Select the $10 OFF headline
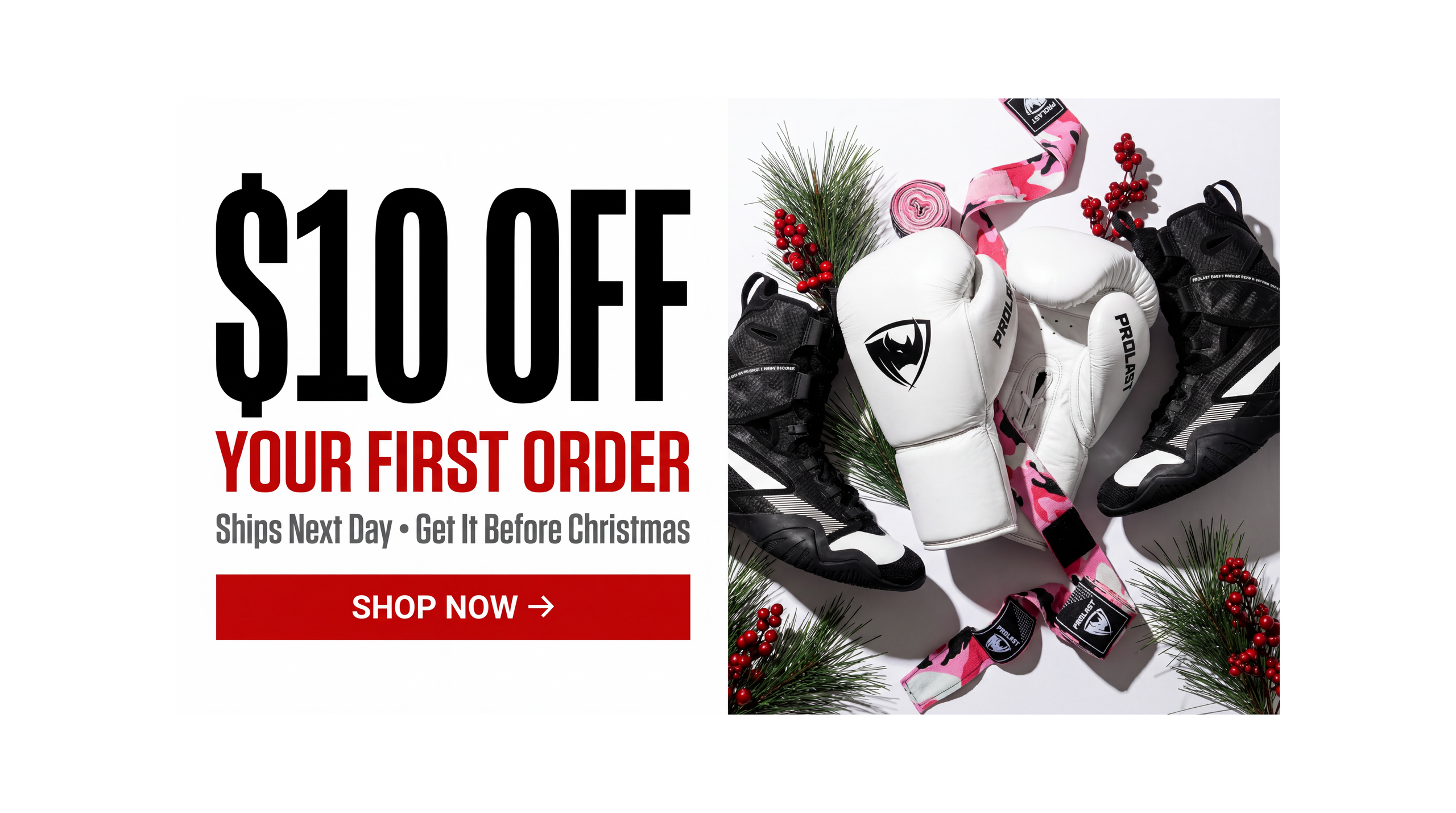This screenshot has width=1456, height=813. pos(453,295)
